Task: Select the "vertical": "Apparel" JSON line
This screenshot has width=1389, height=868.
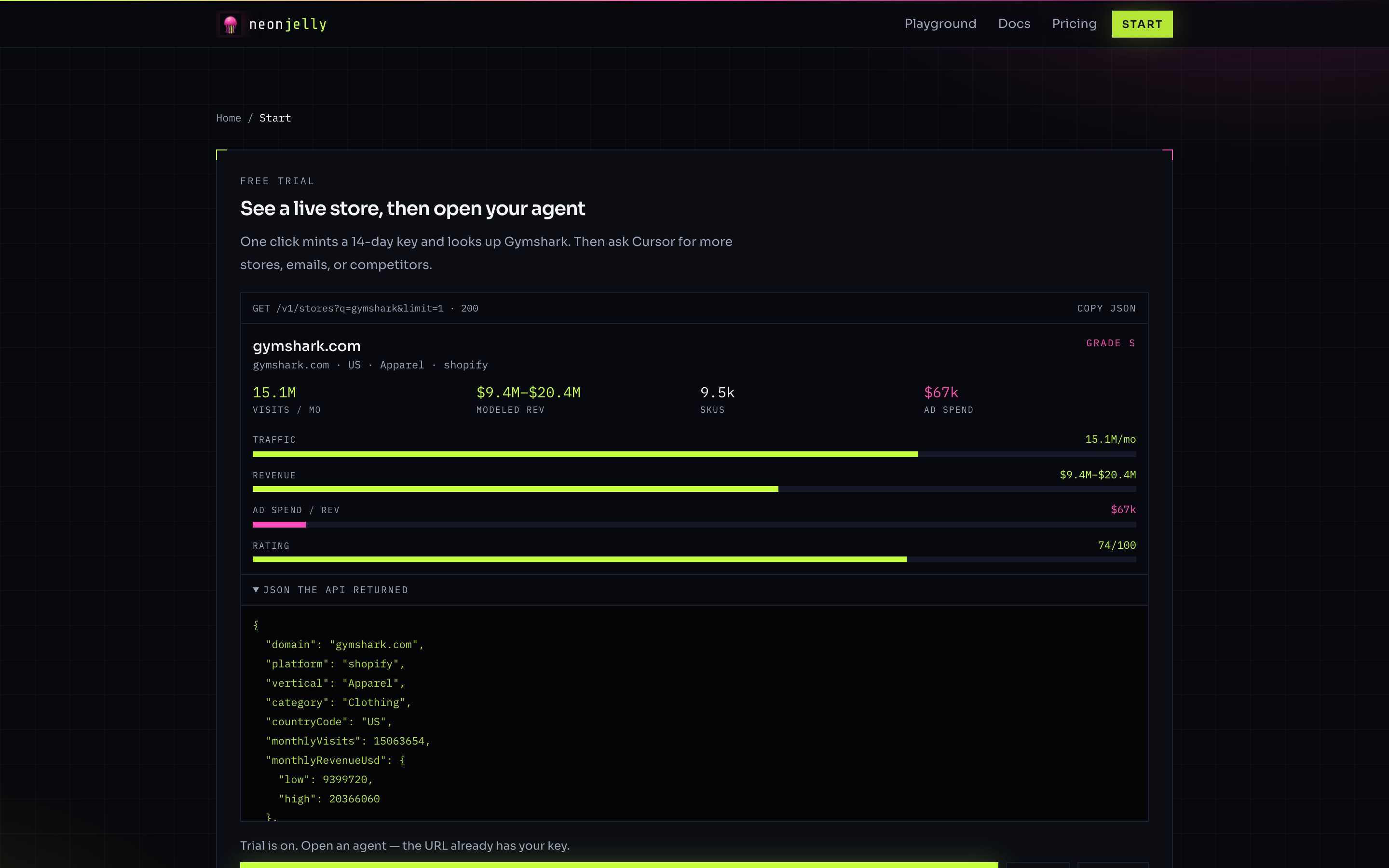Action: point(335,683)
